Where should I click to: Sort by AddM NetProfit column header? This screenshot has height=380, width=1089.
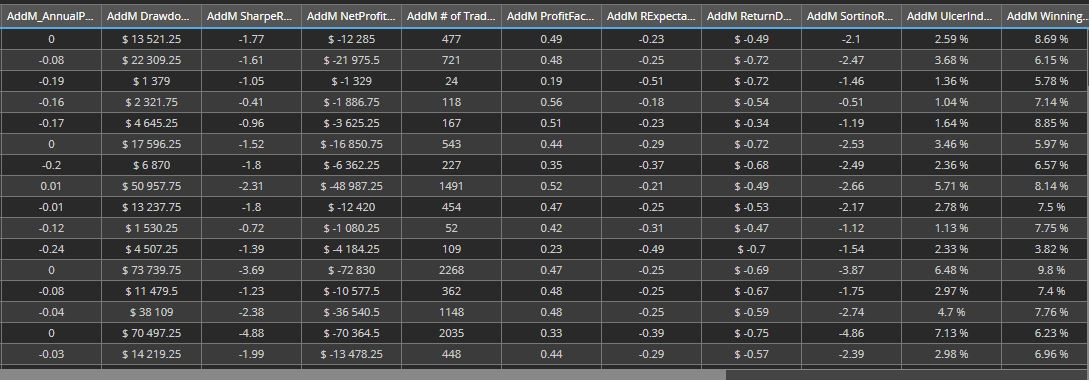[351, 15]
